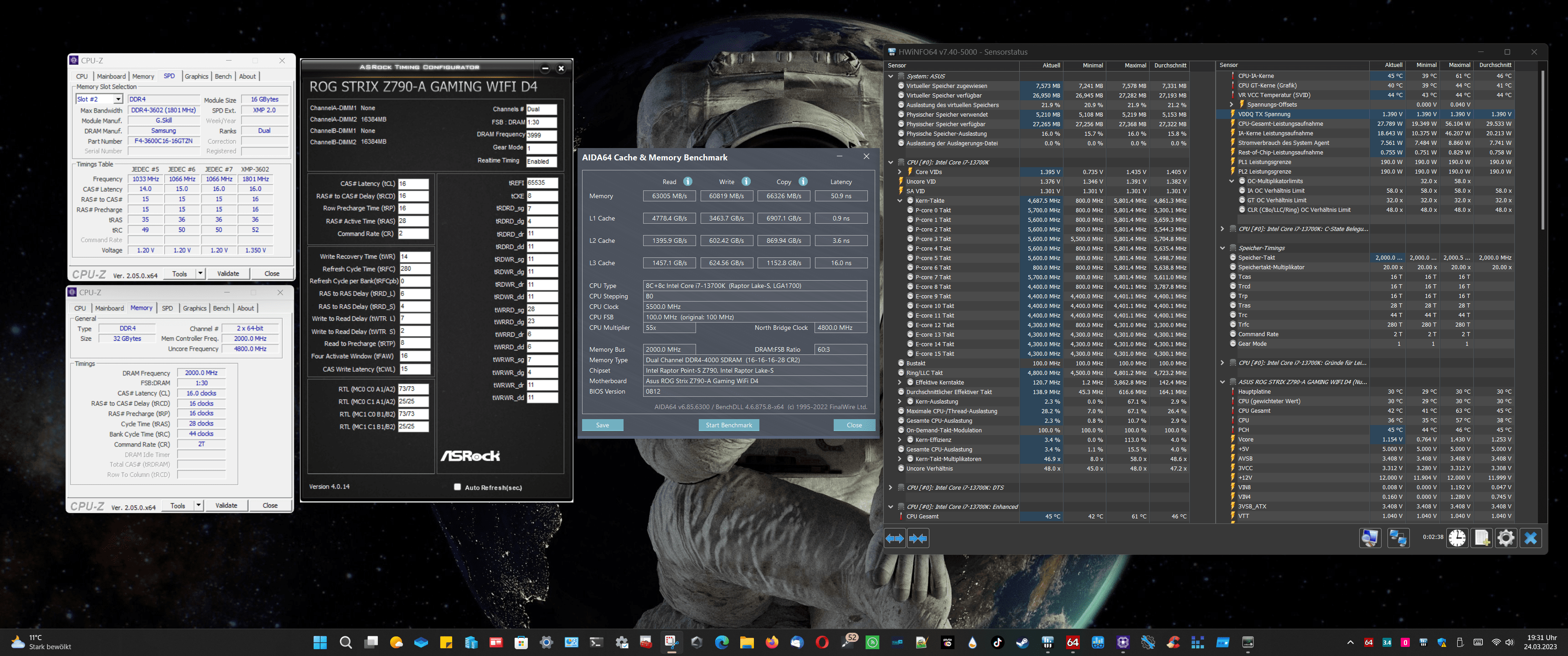Open Microsoft Store on taskbar
The image size is (1568, 656).
[521, 642]
